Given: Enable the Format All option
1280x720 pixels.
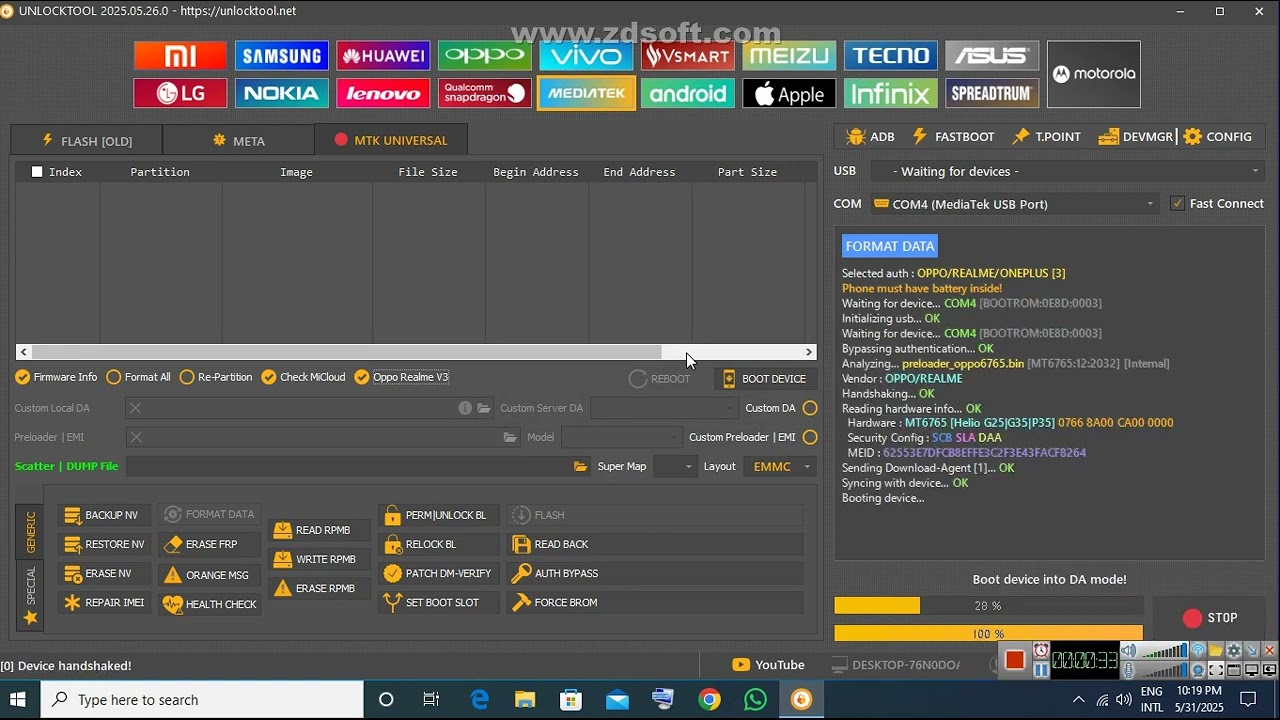Looking at the screenshot, I should pos(138,377).
